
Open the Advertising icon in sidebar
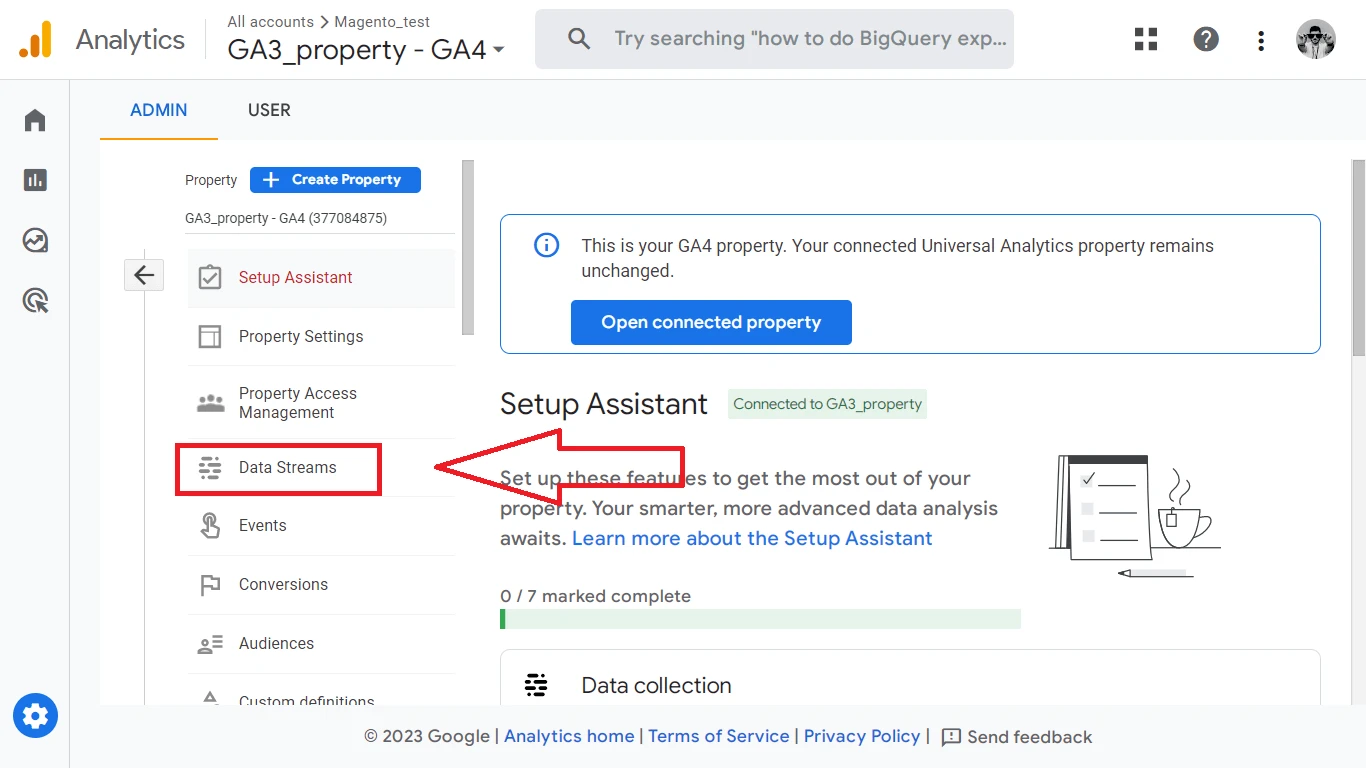click(x=35, y=301)
